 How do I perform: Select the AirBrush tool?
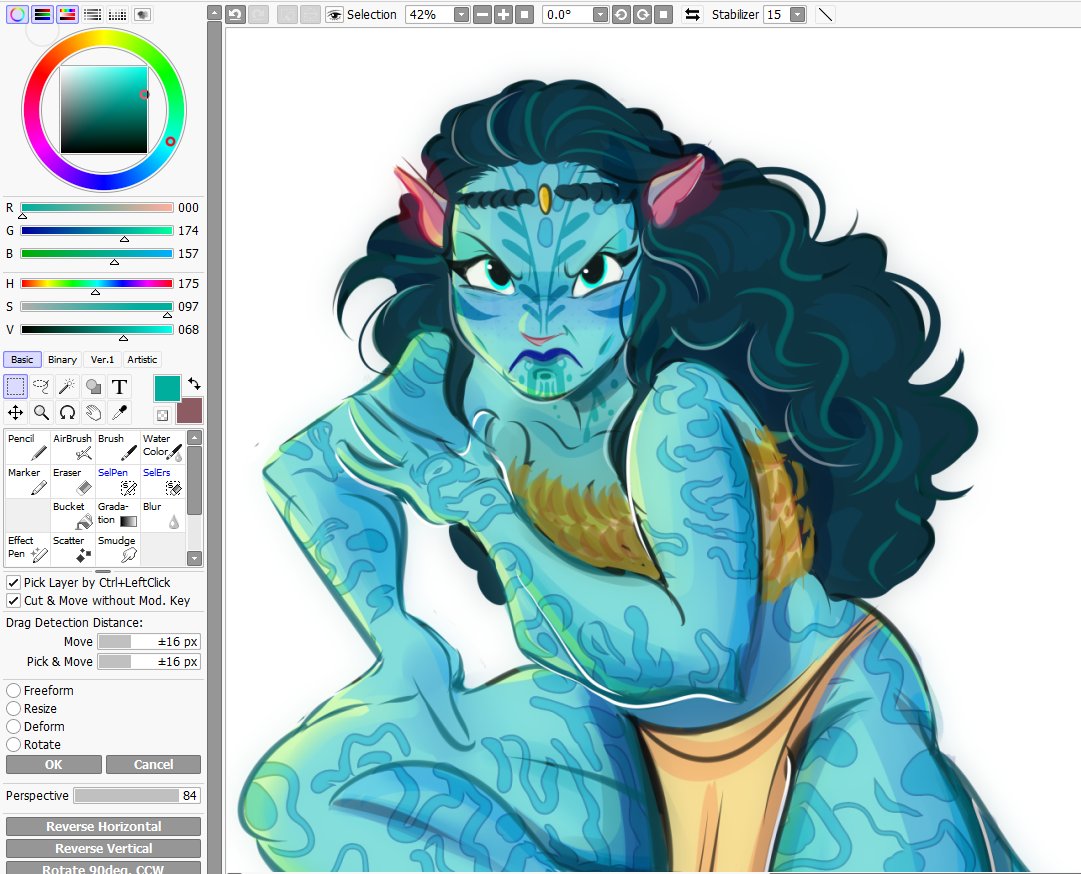tap(72, 447)
